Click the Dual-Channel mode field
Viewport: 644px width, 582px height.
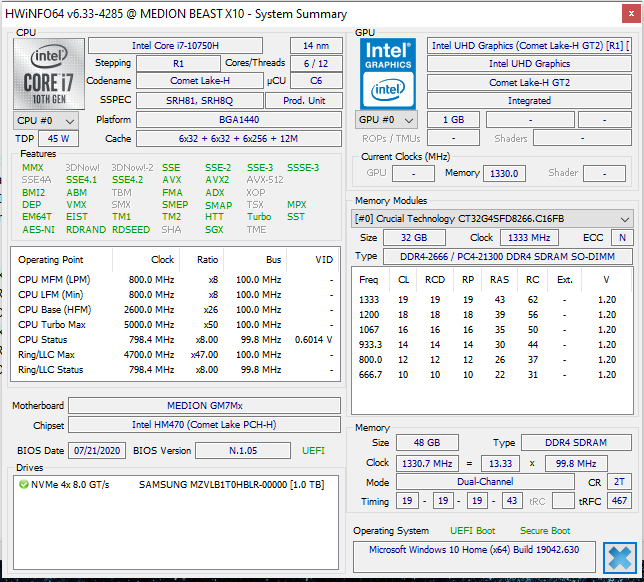pos(485,481)
